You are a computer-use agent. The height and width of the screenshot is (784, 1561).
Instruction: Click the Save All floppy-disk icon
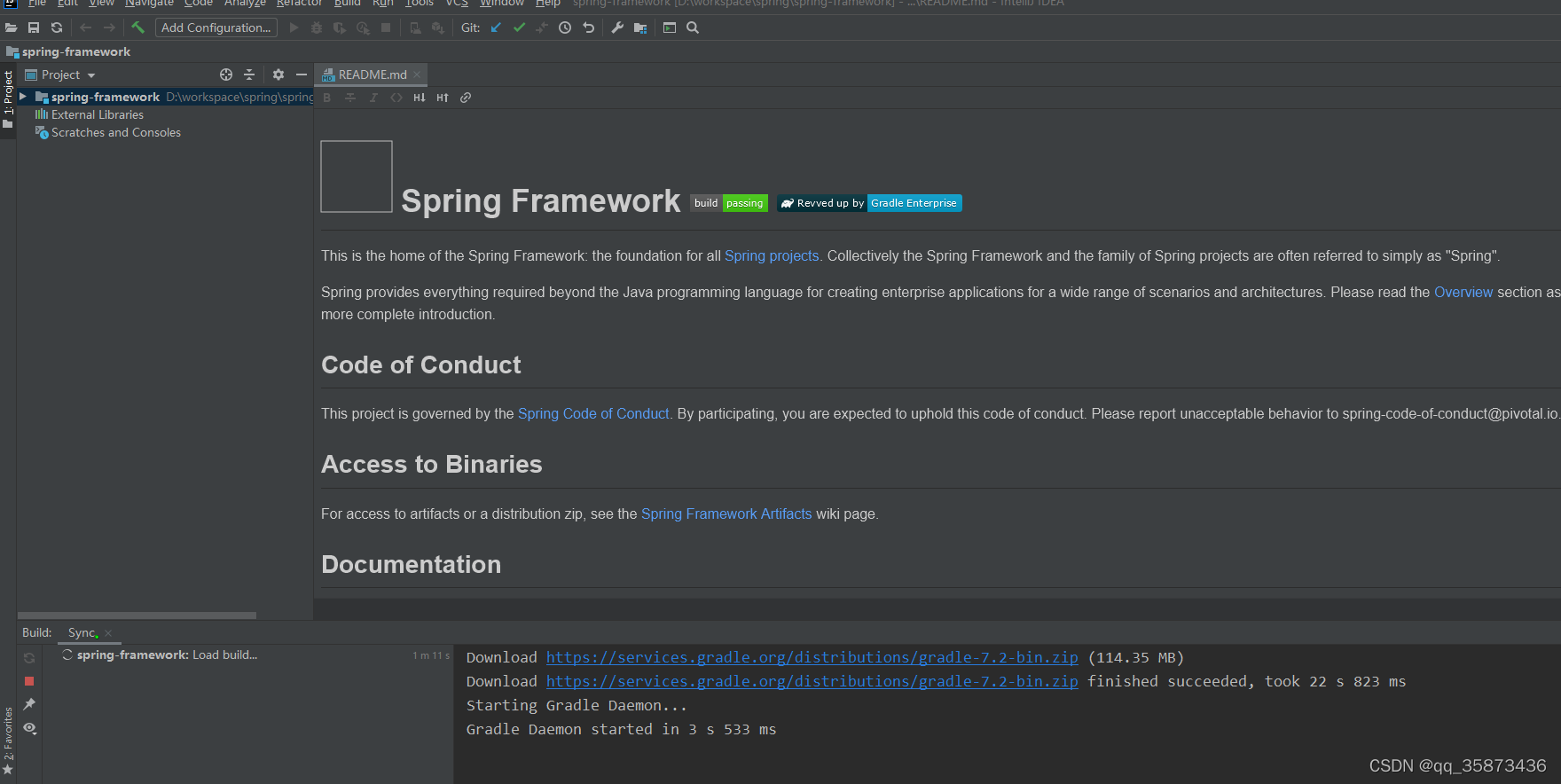[x=34, y=27]
